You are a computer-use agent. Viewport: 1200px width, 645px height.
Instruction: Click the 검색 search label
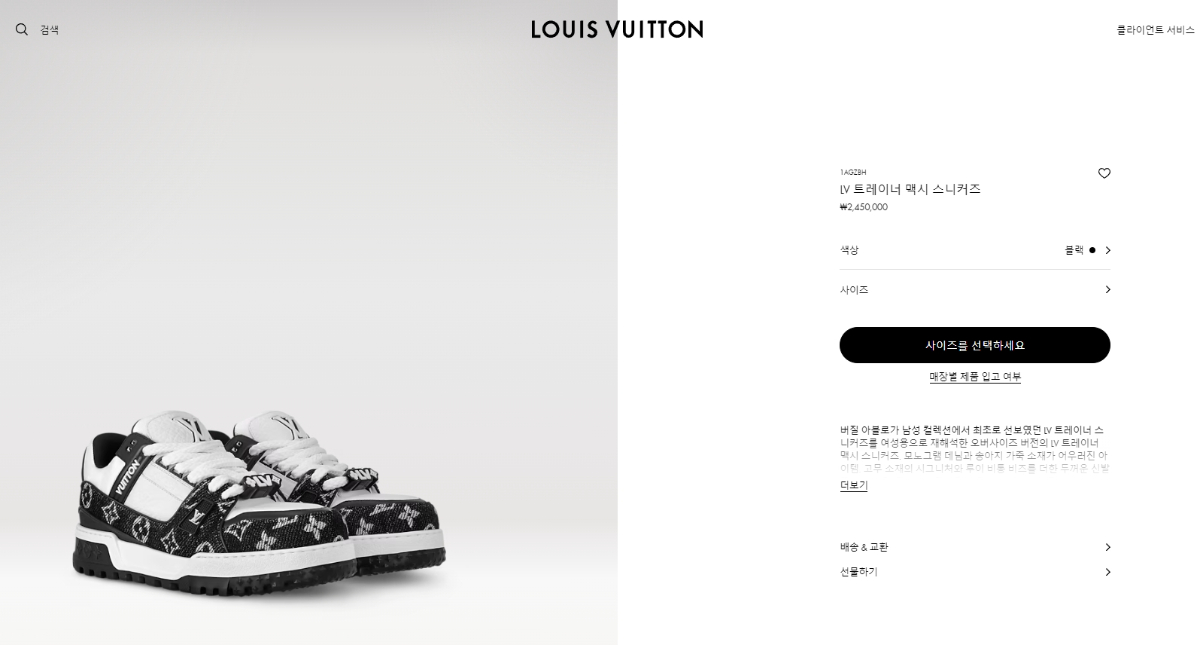(49, 30)
